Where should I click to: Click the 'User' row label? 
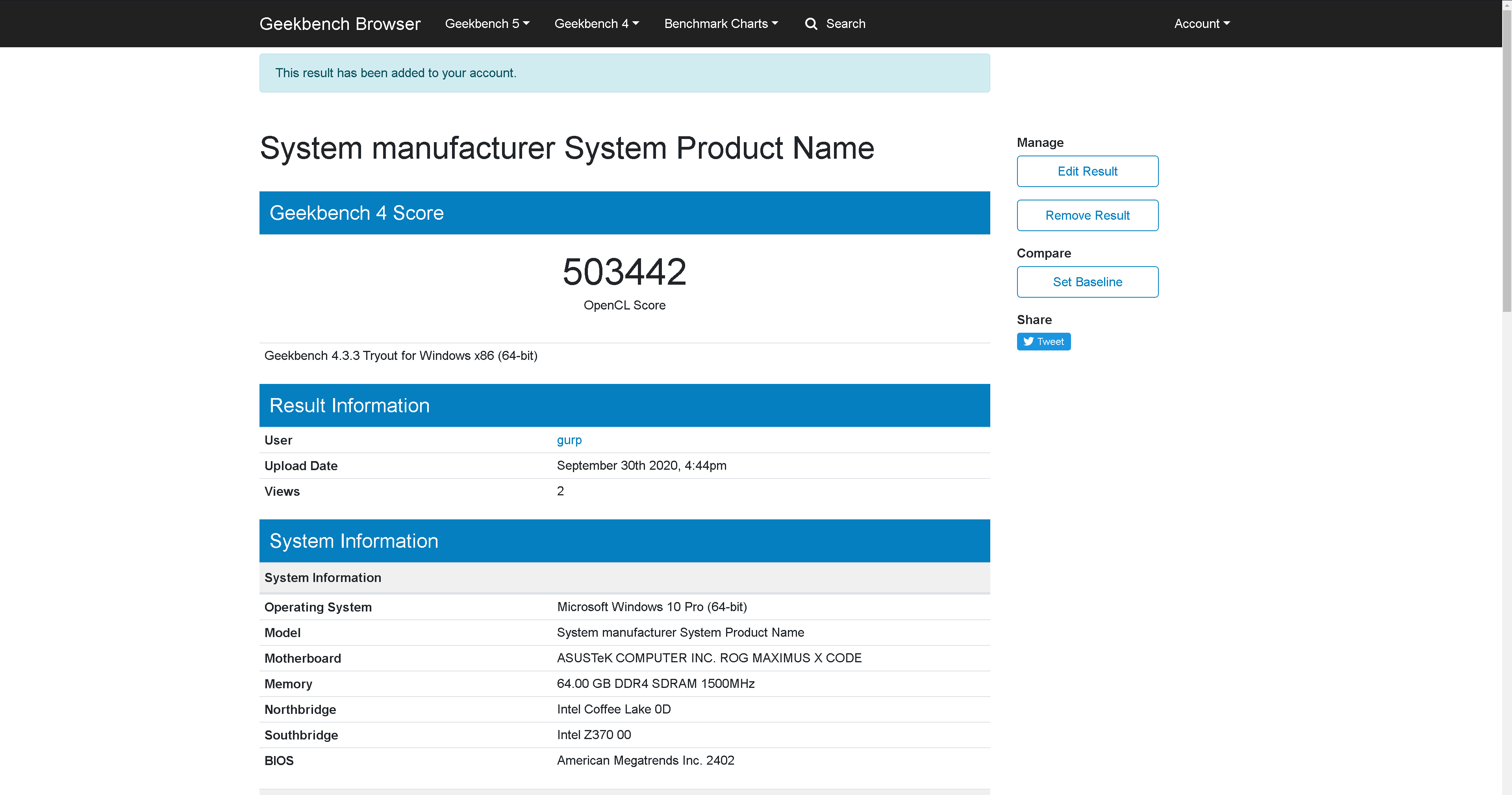point(278,440)
